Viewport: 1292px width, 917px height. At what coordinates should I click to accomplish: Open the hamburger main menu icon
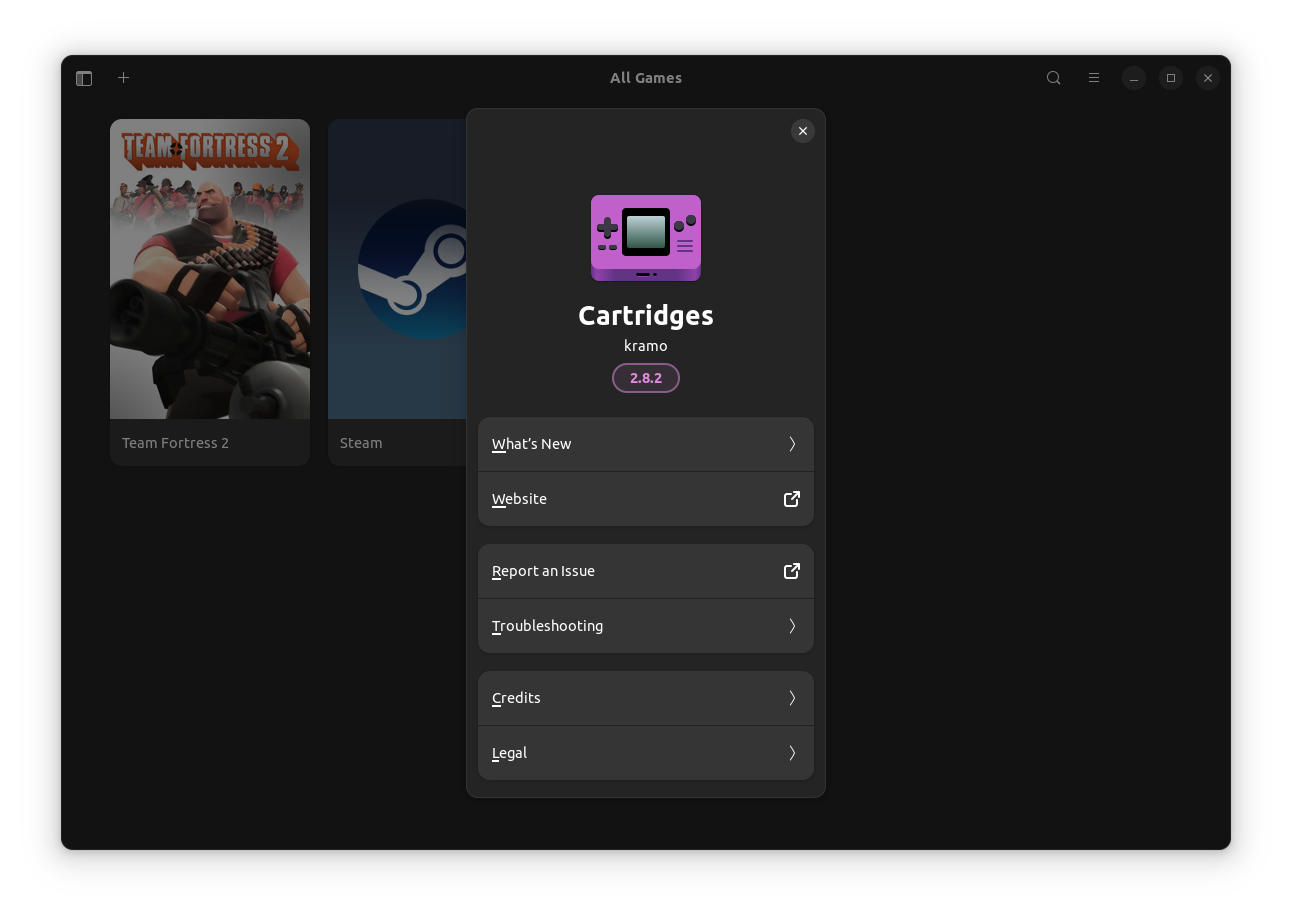click(1093, 77)
